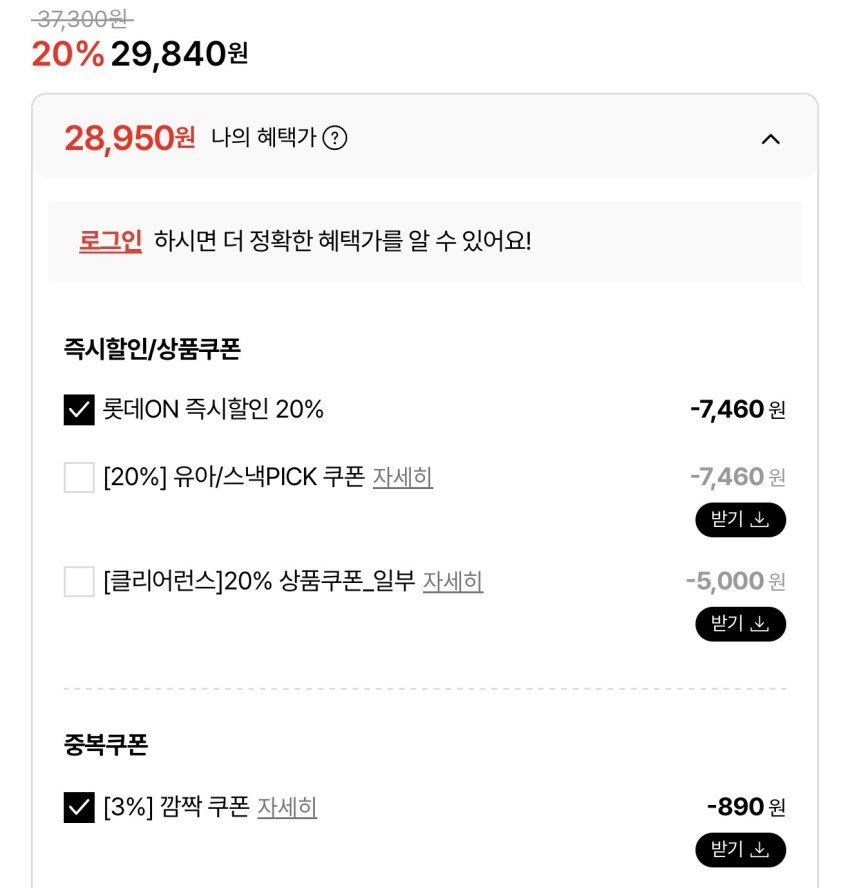Download the 유아/스낵PICK coupon via 받기

pyautogui.click(x=740, y=520)
